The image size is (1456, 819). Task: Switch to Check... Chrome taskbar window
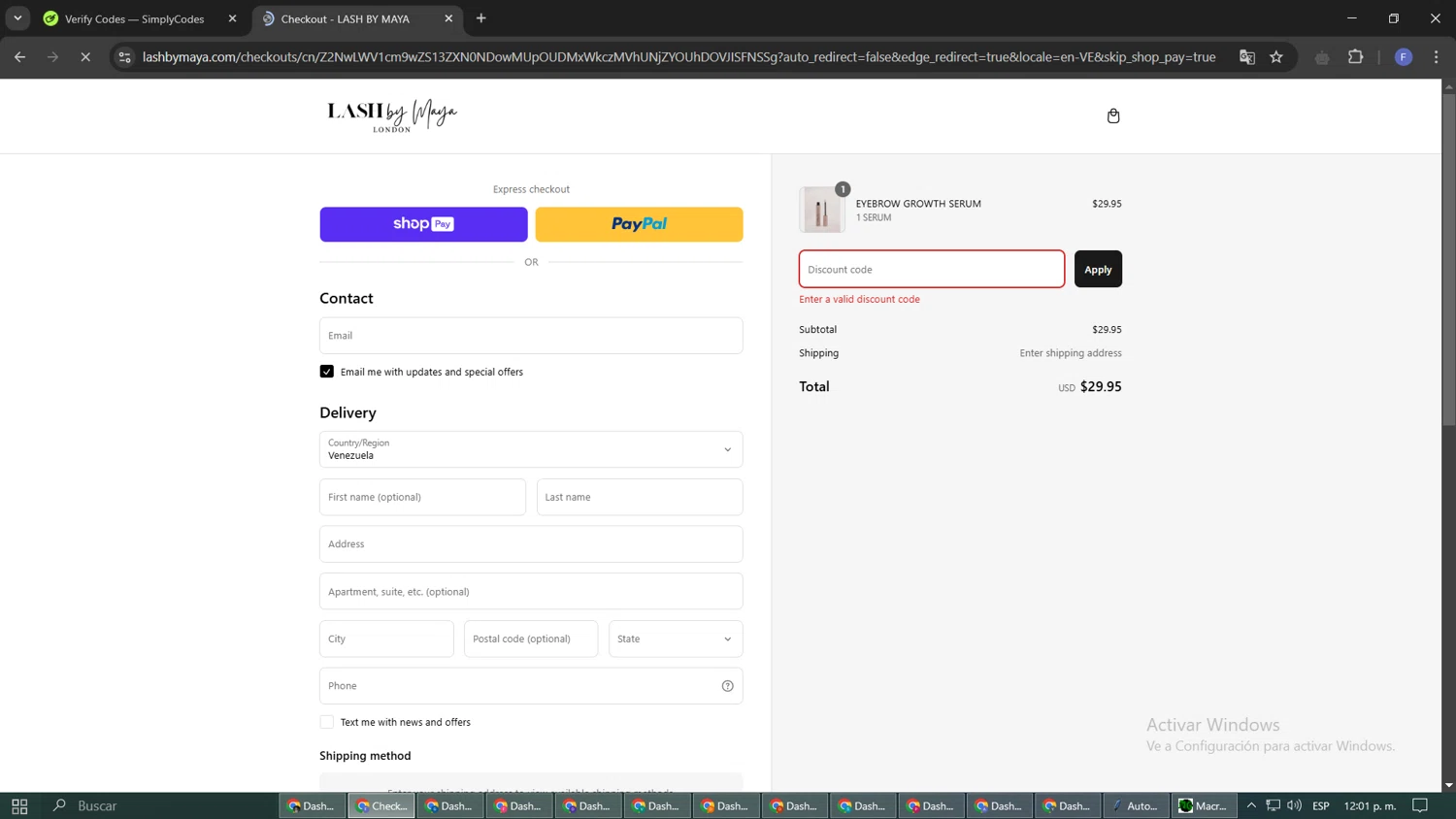[x=381, y=805]
